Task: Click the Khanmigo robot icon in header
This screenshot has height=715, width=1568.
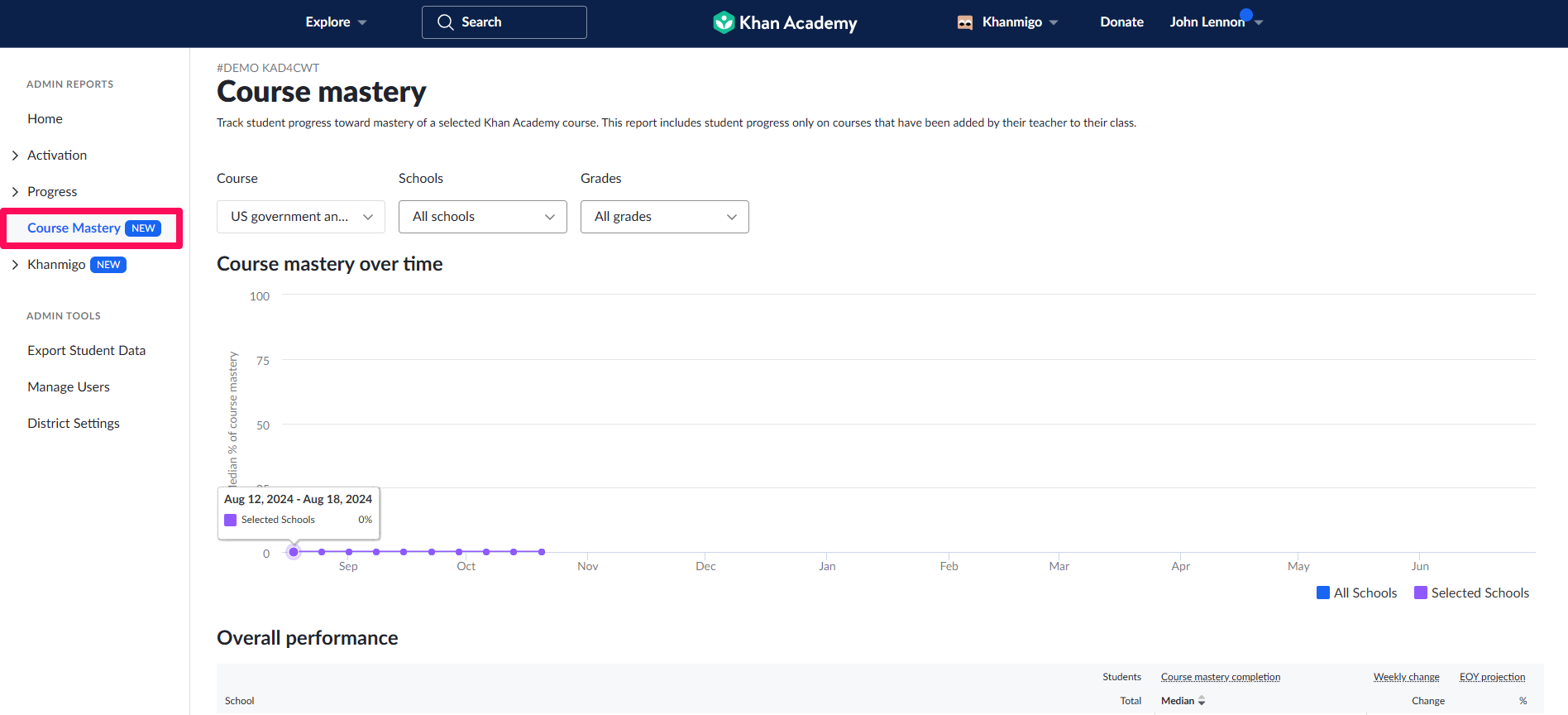Action: [x=965, y=22]
